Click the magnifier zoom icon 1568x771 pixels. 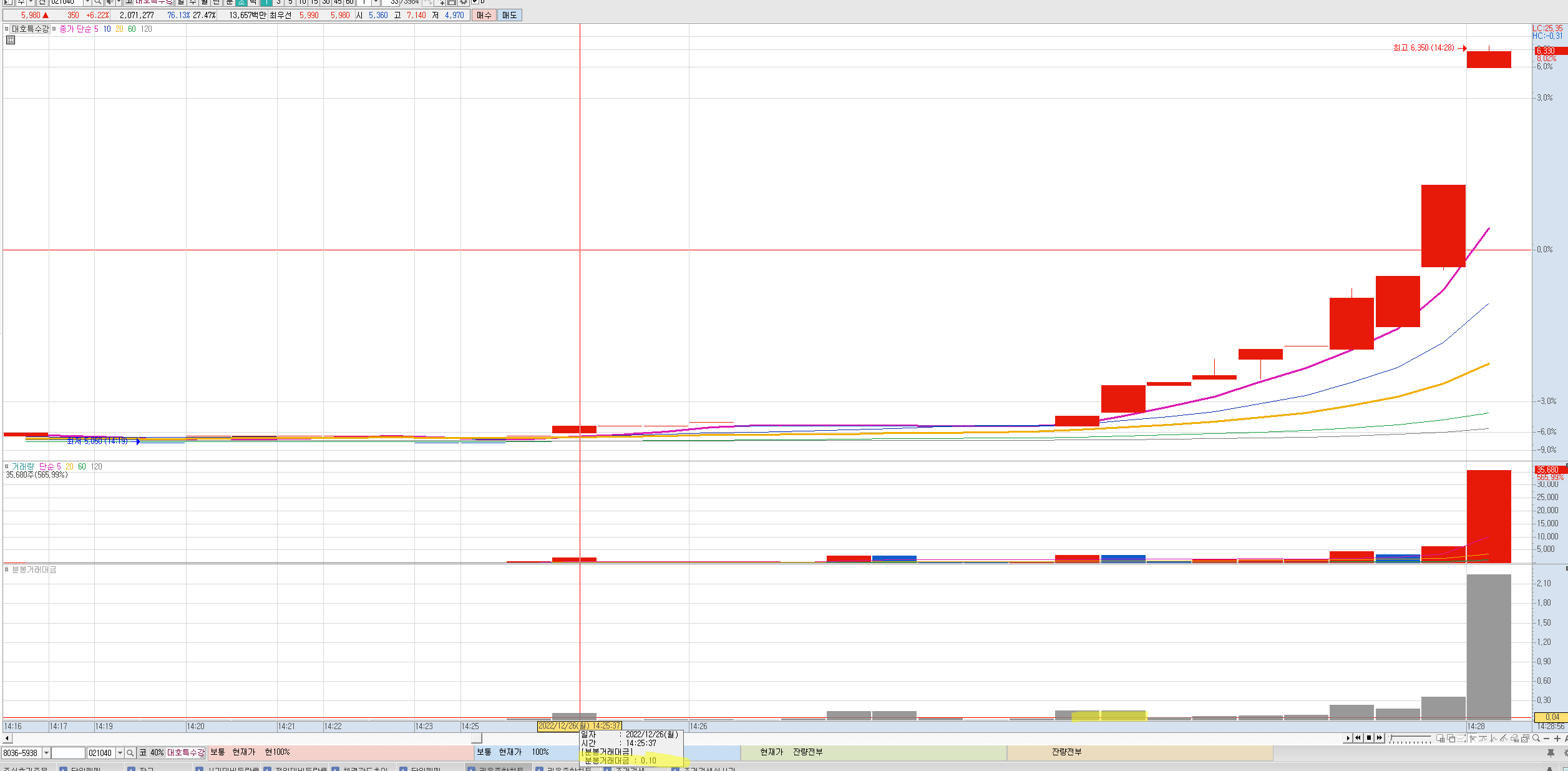point(1536,738)
